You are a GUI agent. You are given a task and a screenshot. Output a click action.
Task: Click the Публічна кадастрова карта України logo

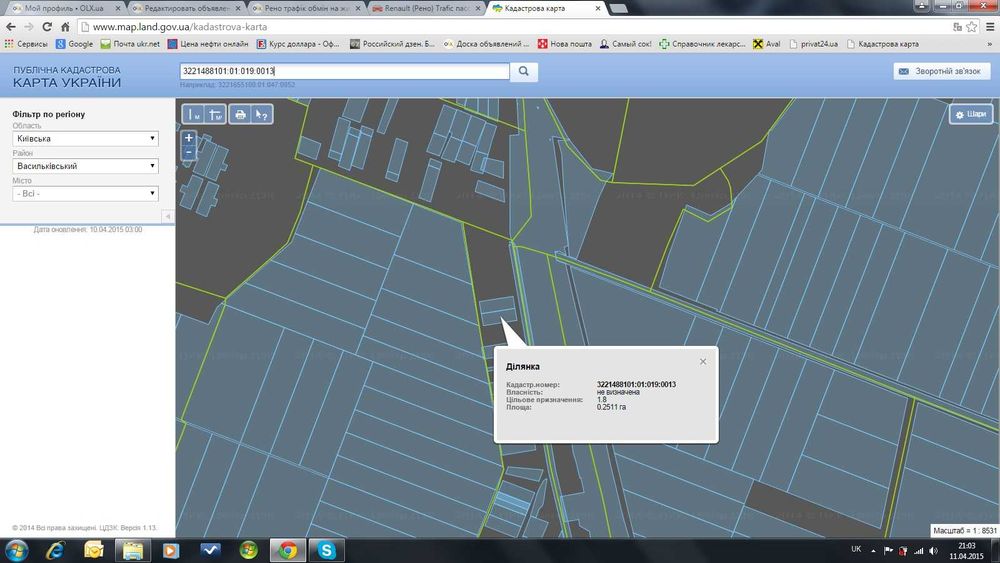click(x=67, y=77)
